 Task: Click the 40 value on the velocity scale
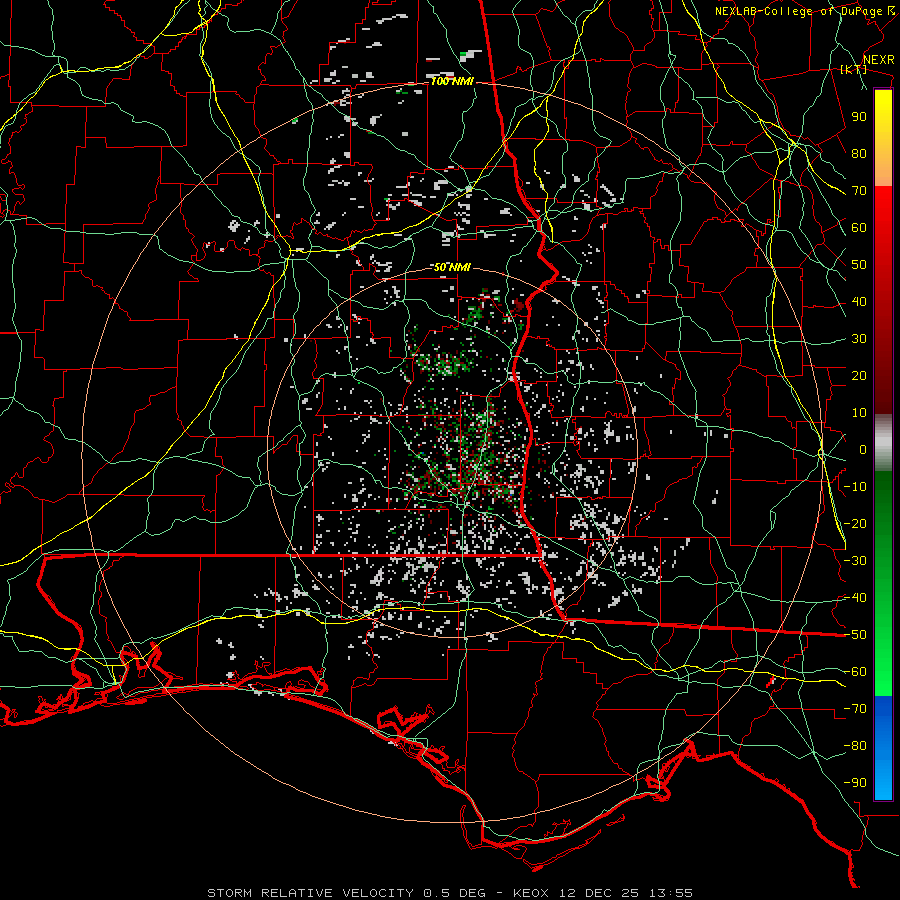click(x=859, y=302)
